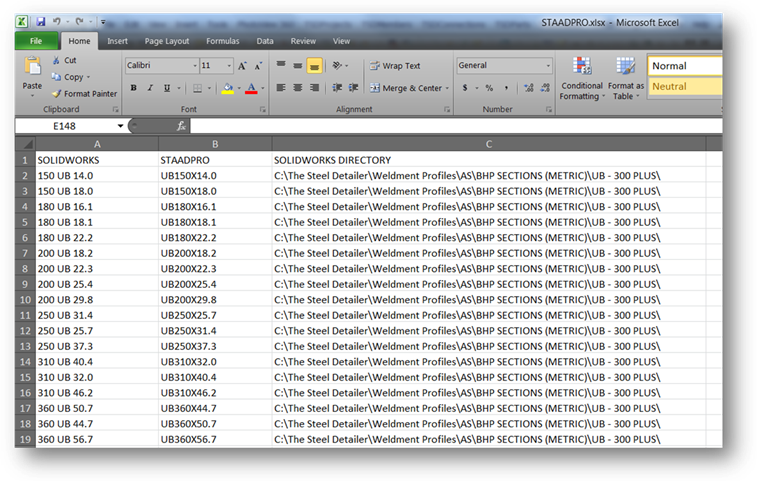Undo the last action in quick access toolbar
This screenshot has height=481, width=757.
click(56, 22)
